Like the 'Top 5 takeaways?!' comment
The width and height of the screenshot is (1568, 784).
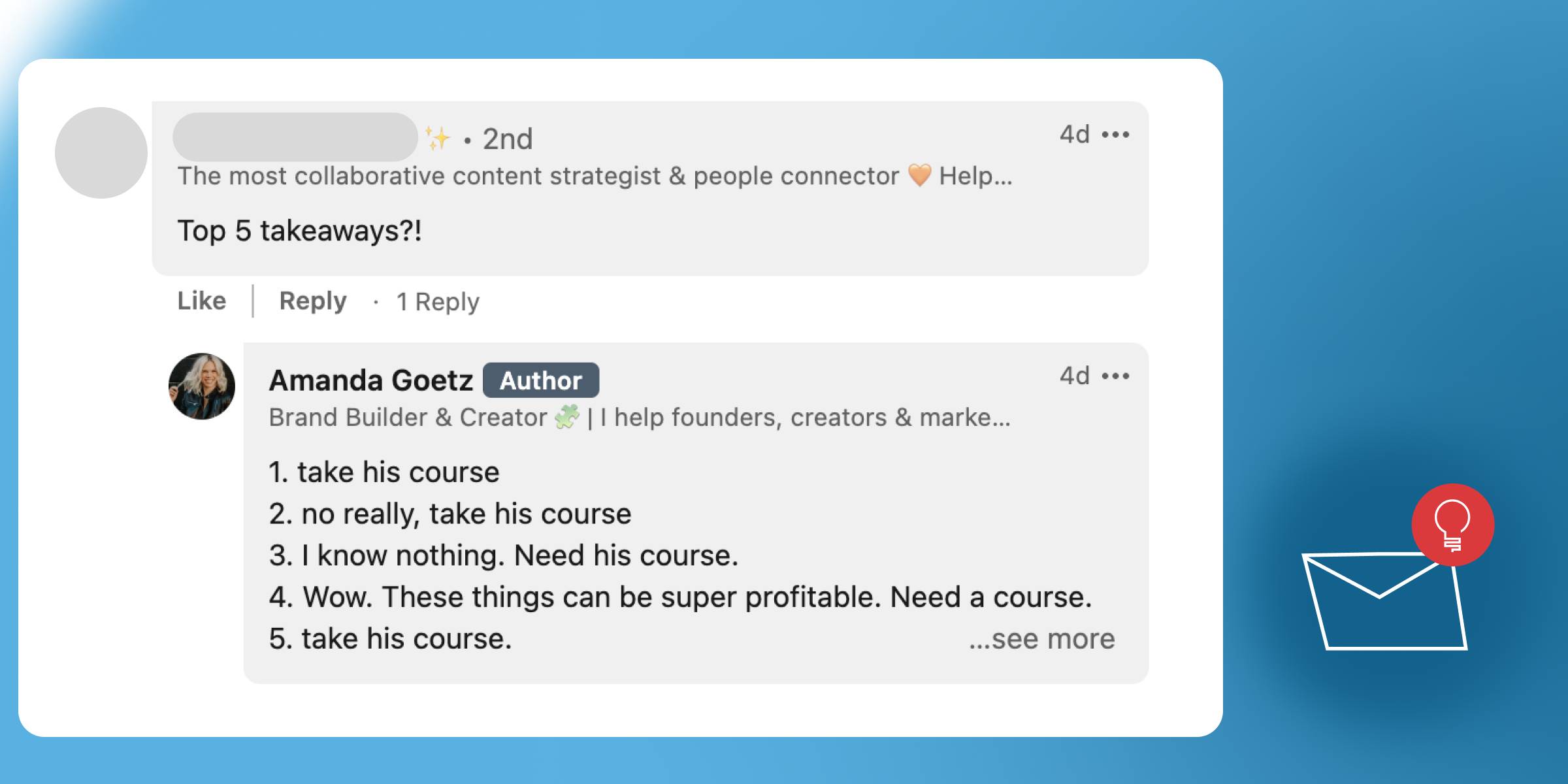coord(202,301)
